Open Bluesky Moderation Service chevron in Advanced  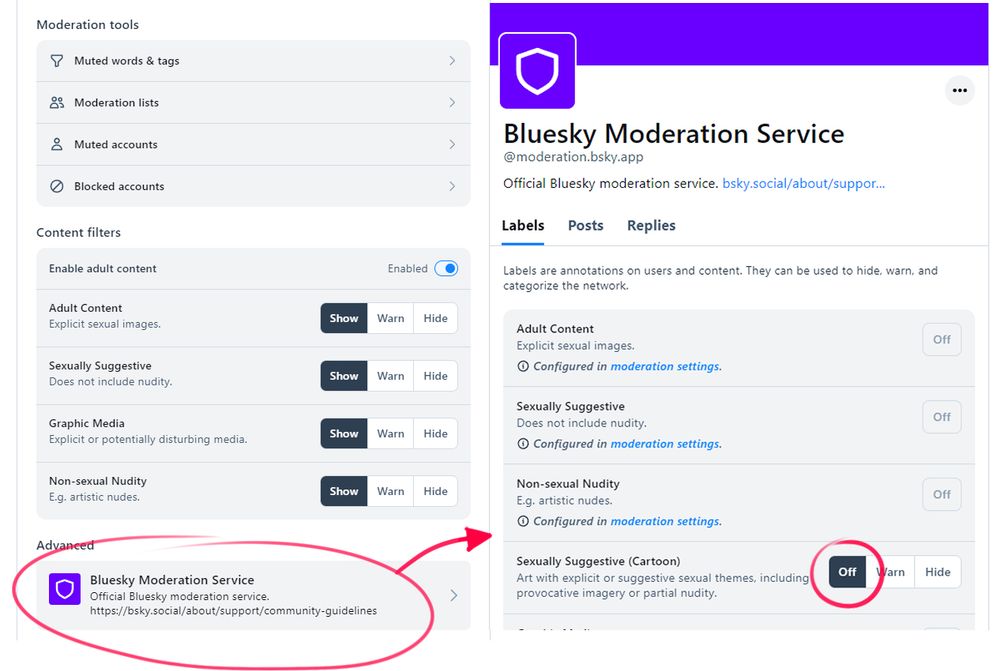(453, 595)
